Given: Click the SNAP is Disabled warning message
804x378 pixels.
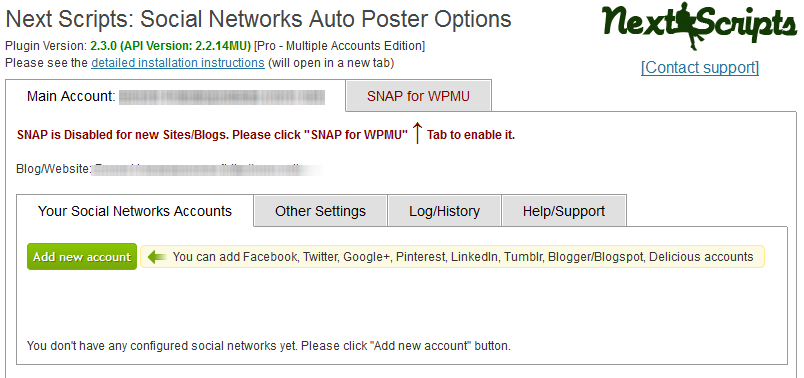Looking at the screenshot, I should pos(266,135).
